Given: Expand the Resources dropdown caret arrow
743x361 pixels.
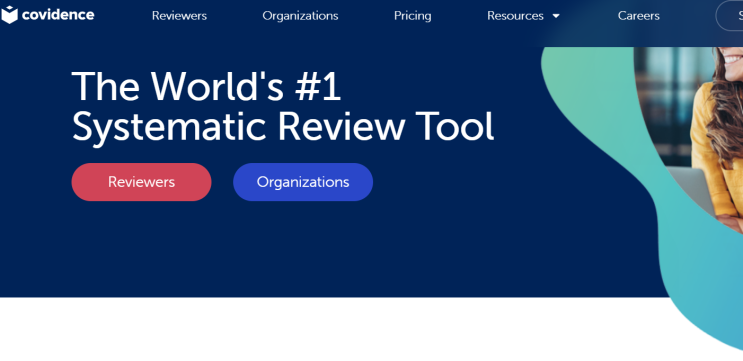Looking at the screenshot, I should [x=556, y=16].
